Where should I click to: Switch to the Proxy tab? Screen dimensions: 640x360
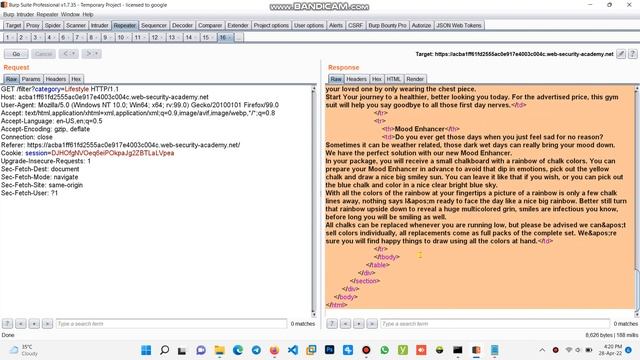pos(33,25)
